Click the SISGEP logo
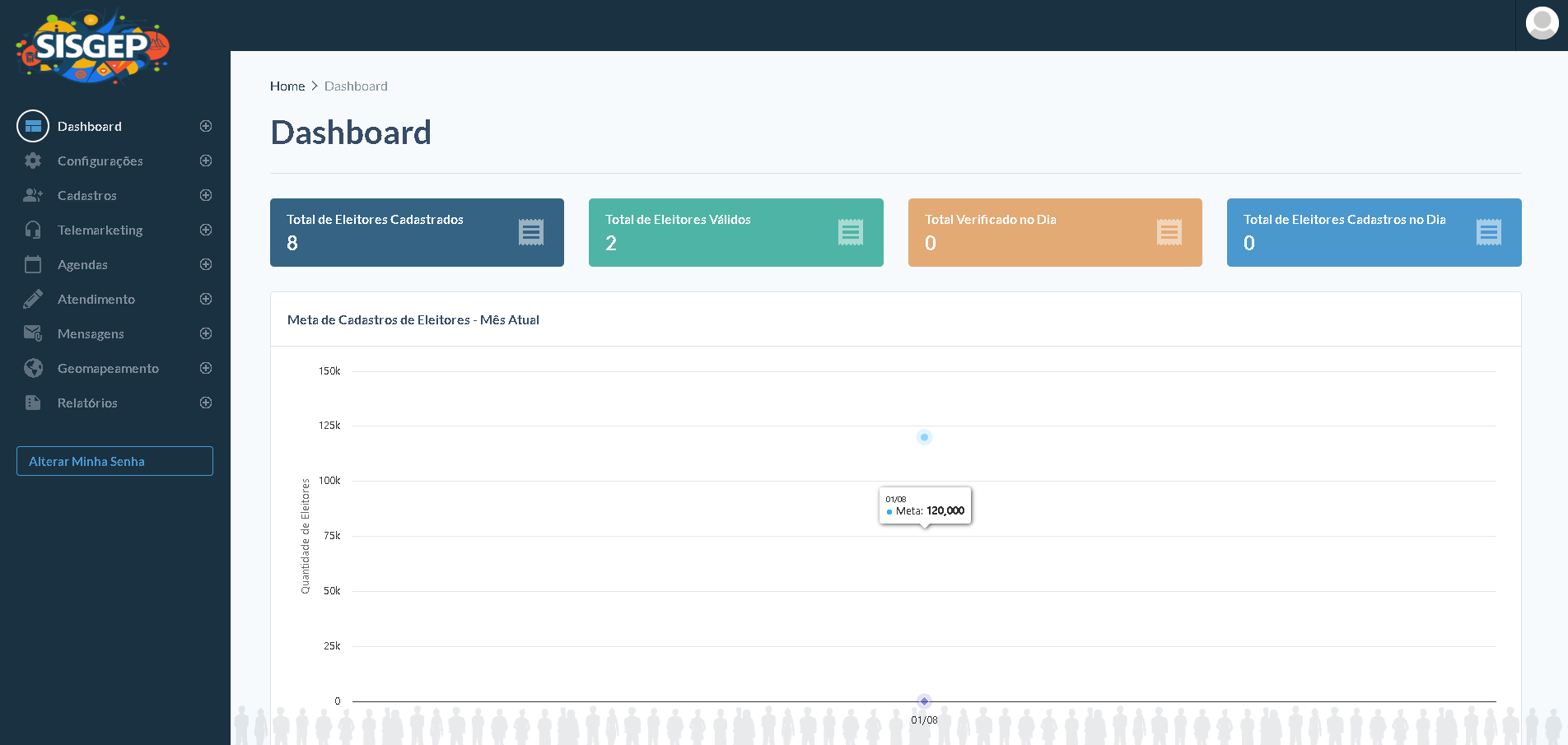 pyautogui.click(x=92, y=46)
